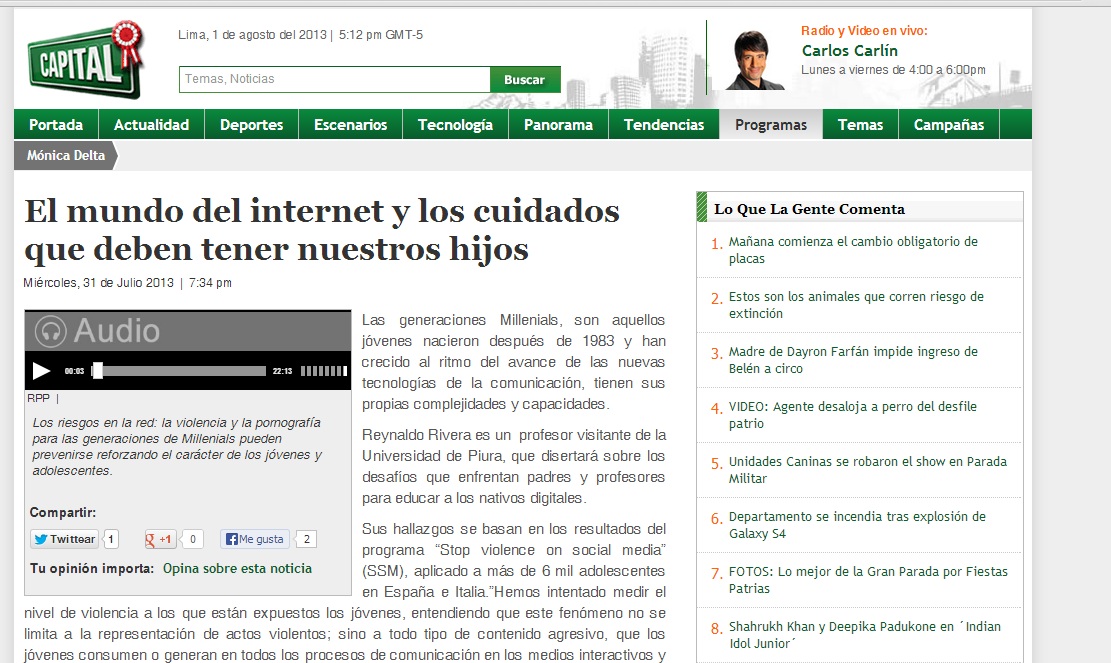This screenshot has height=663, width=1111.
Task: Switch to the Tecnología section
Action: (455, 125)
